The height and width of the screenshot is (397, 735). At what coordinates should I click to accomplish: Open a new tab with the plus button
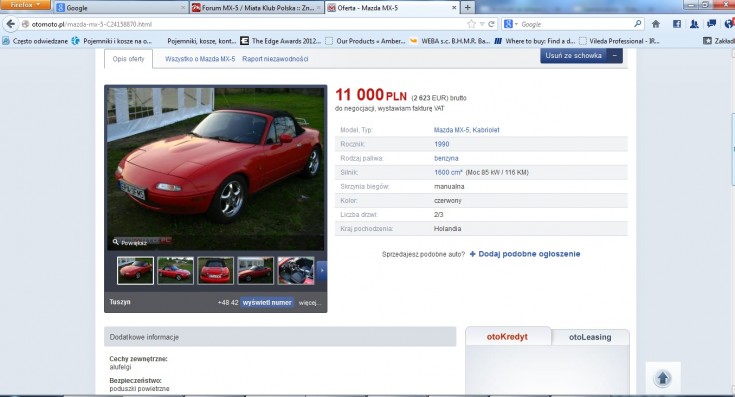coord(467,7)
